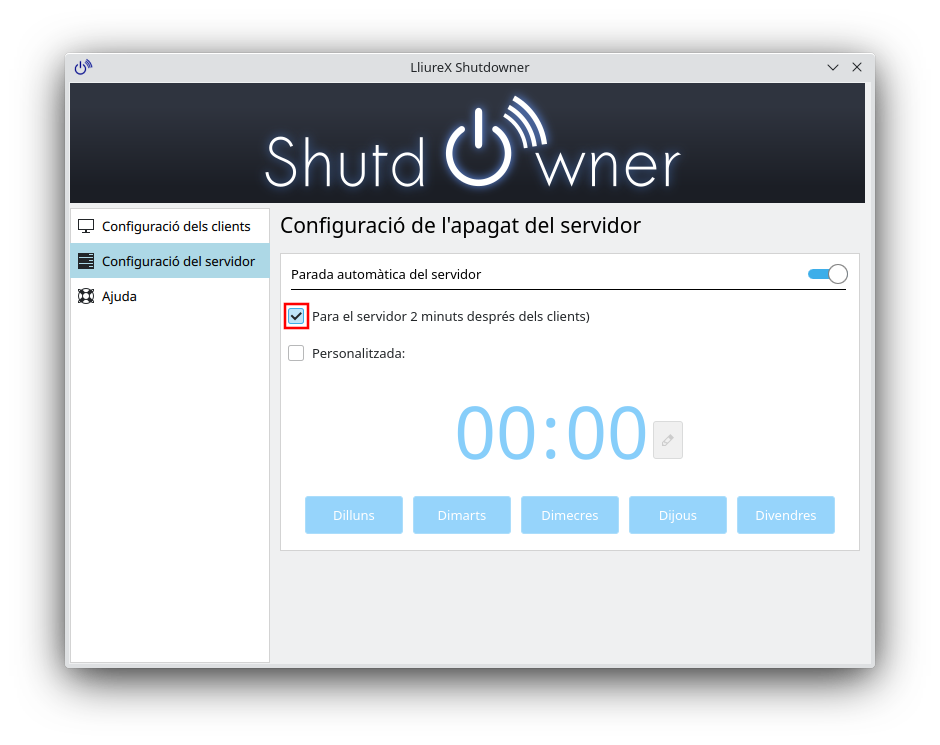The width and height of the screenshot is (940, 745).
Task: Enable the Personalitzada checkbox
Action: click(296, 353)
